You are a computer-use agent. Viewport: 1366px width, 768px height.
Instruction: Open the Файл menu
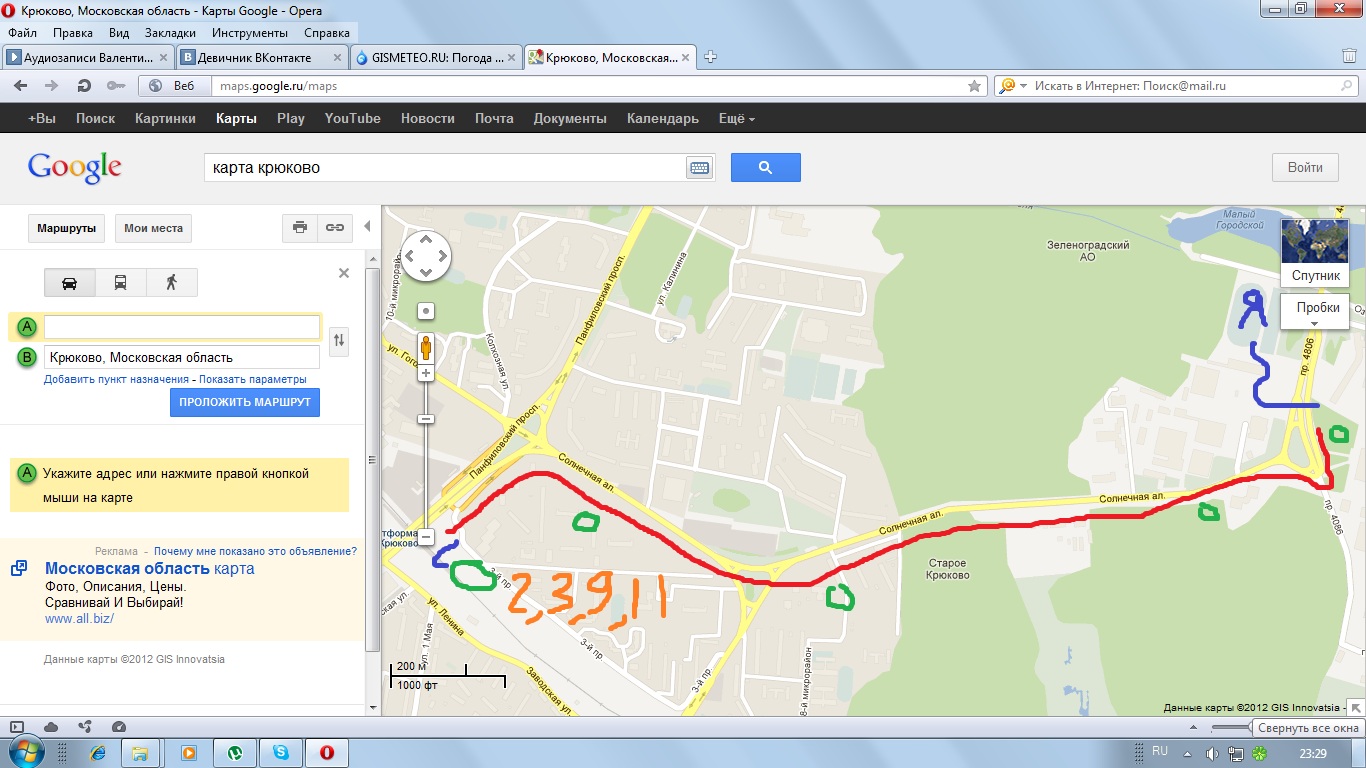coord(22,33)
